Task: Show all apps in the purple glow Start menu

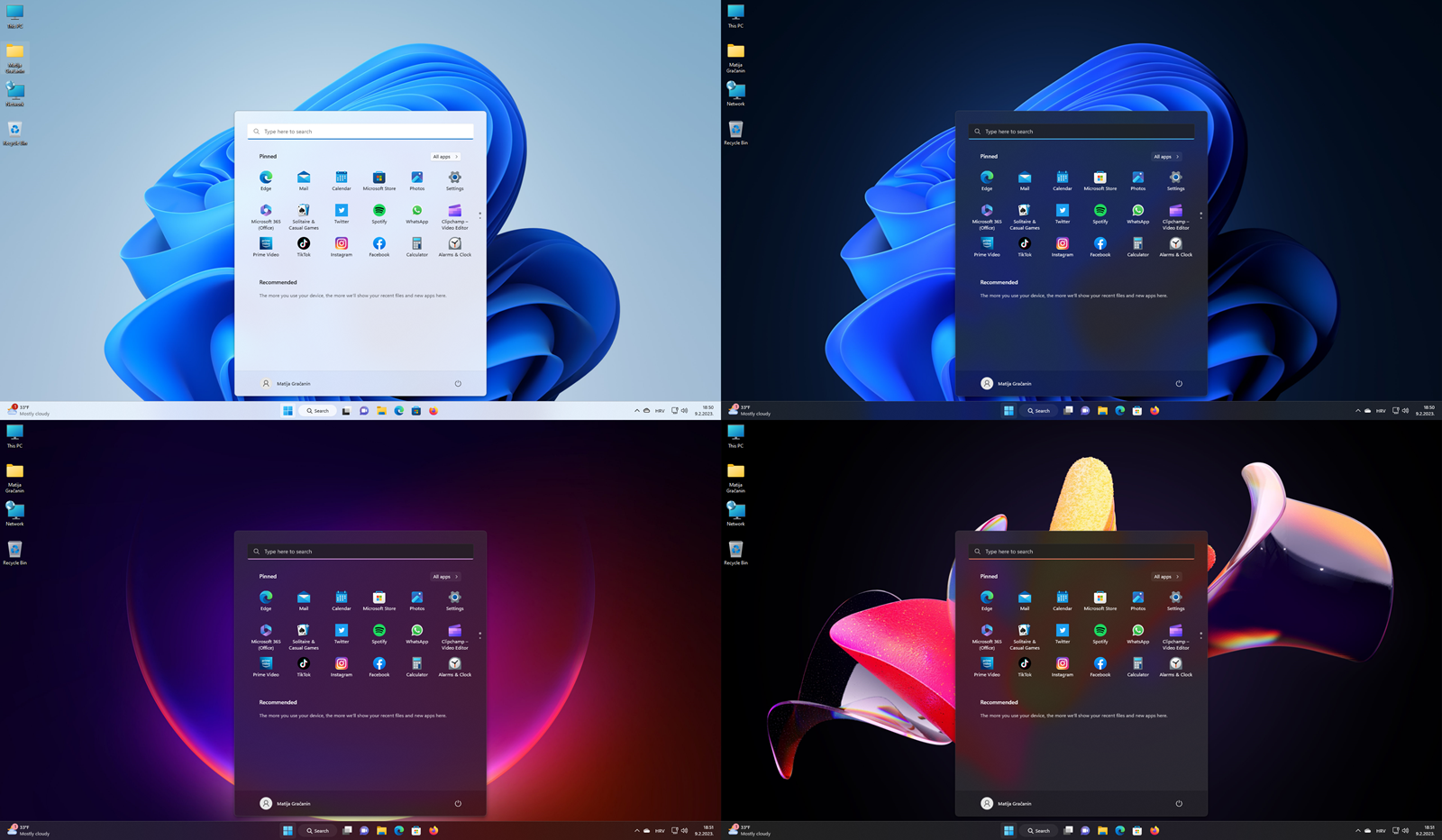Action: pyautogui.click(x=445, y=577)
